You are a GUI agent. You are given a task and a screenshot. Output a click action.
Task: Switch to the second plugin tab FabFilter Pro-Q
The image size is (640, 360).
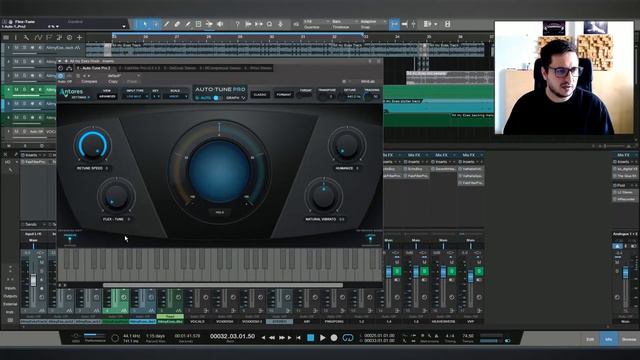click(x=140, y=68)
